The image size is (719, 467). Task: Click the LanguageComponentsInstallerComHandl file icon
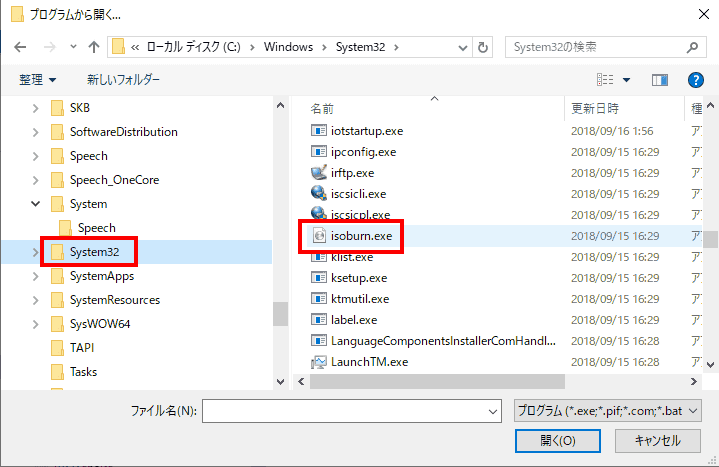(319, 341)
